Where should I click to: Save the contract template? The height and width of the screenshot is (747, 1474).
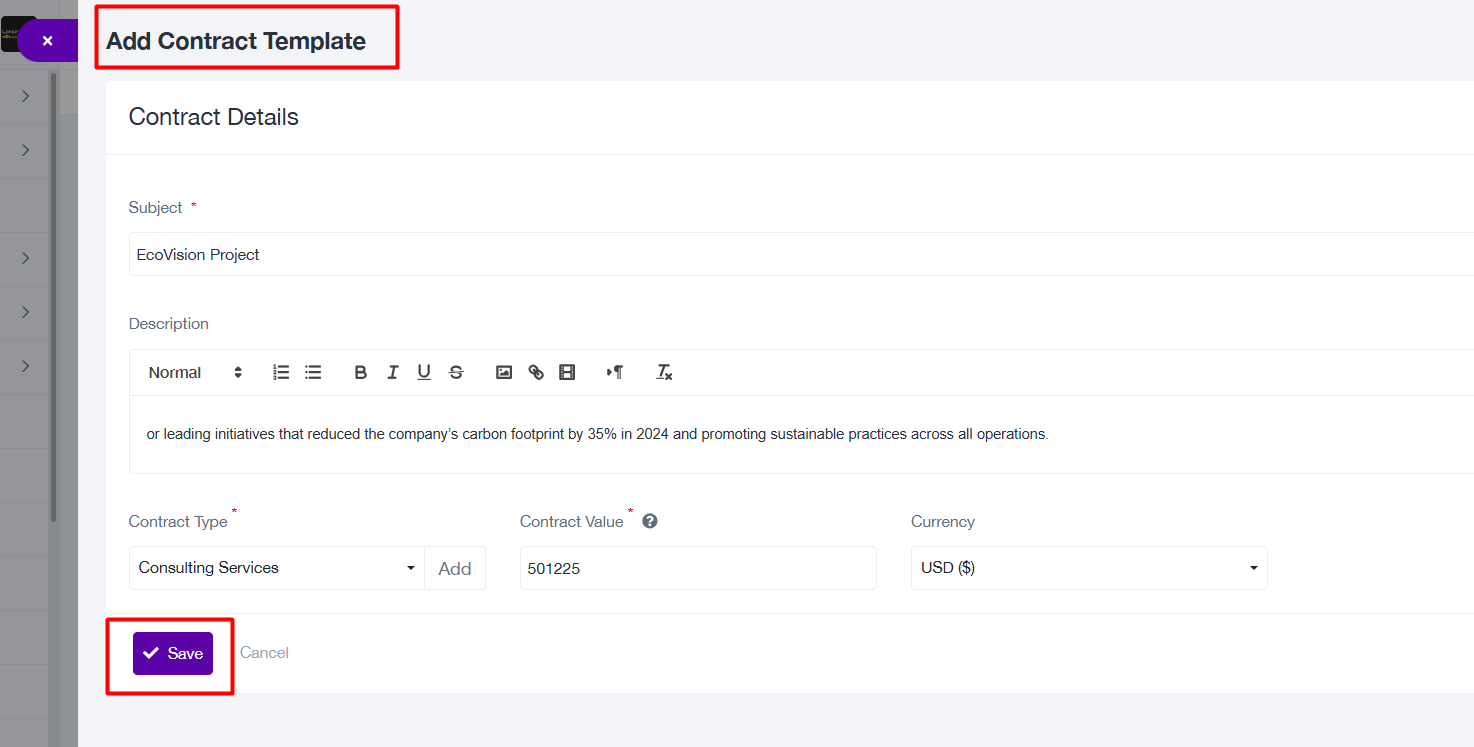173,653
